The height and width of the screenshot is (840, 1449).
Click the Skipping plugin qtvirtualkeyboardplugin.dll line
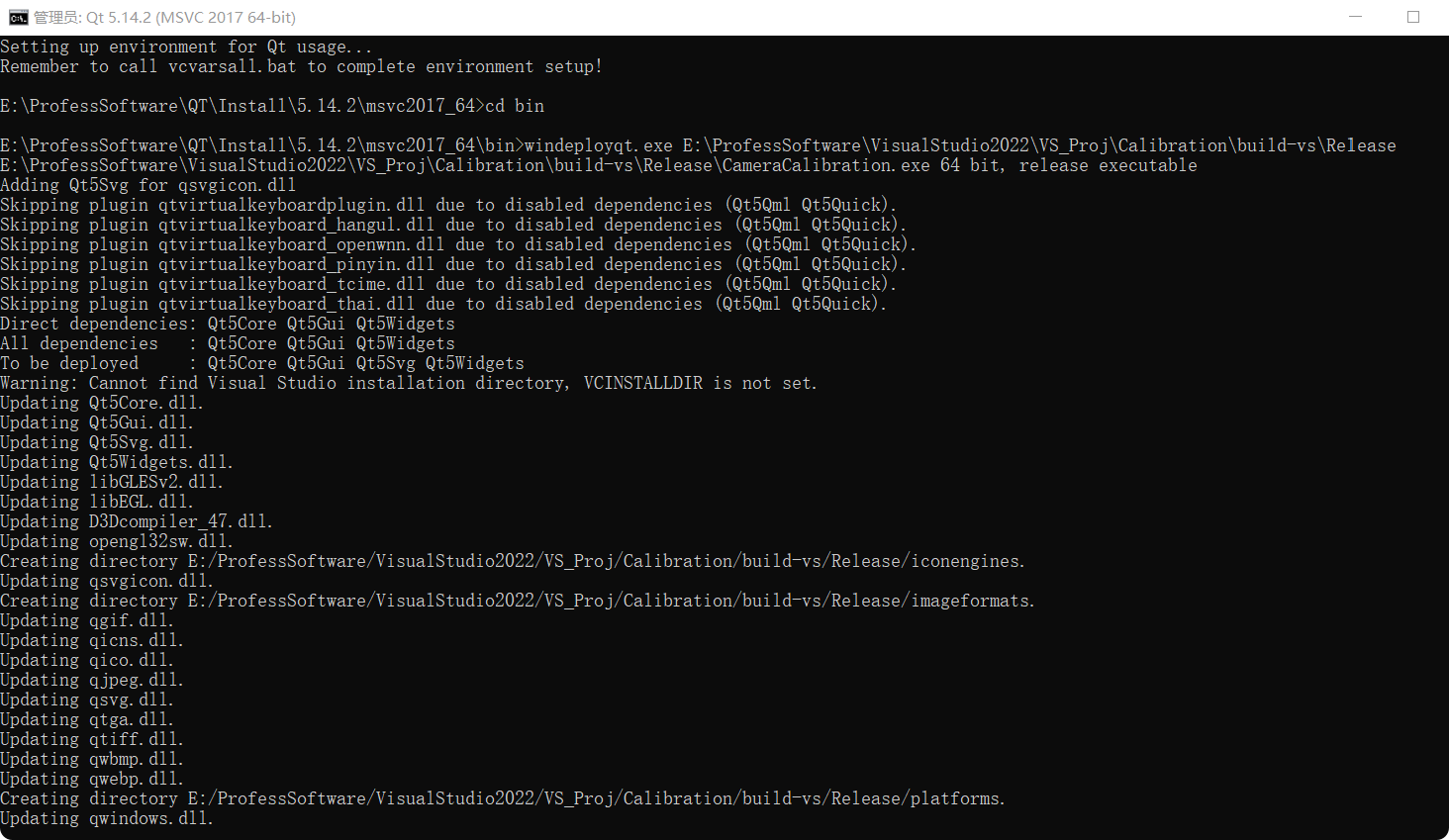coord(445,205)
